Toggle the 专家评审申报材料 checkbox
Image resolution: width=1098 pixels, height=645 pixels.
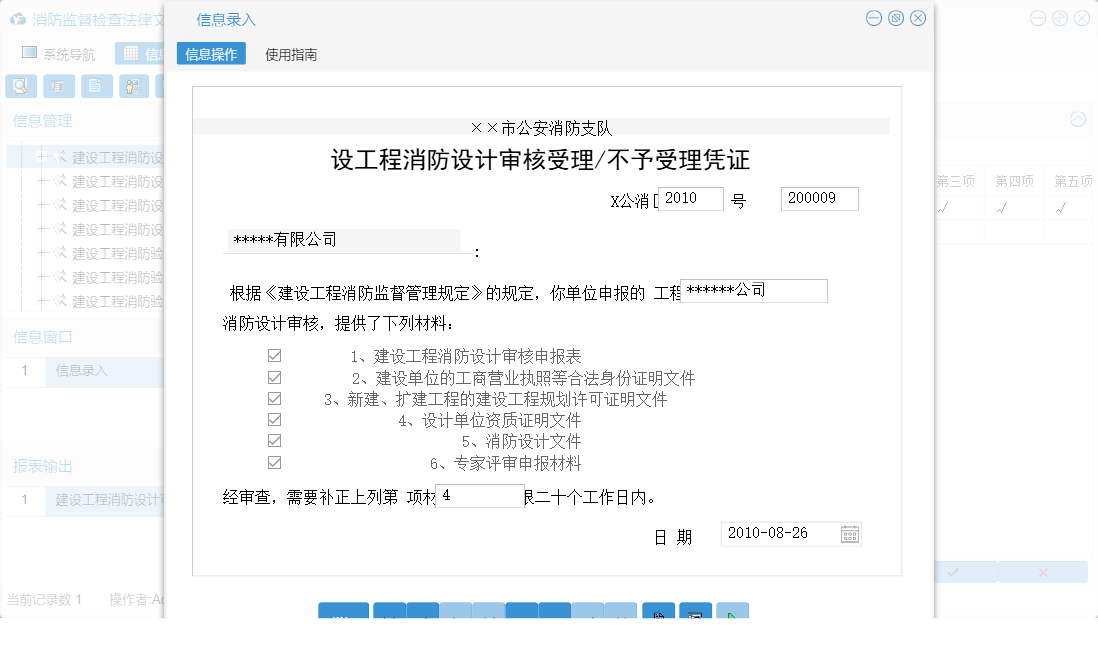[273, 462]
